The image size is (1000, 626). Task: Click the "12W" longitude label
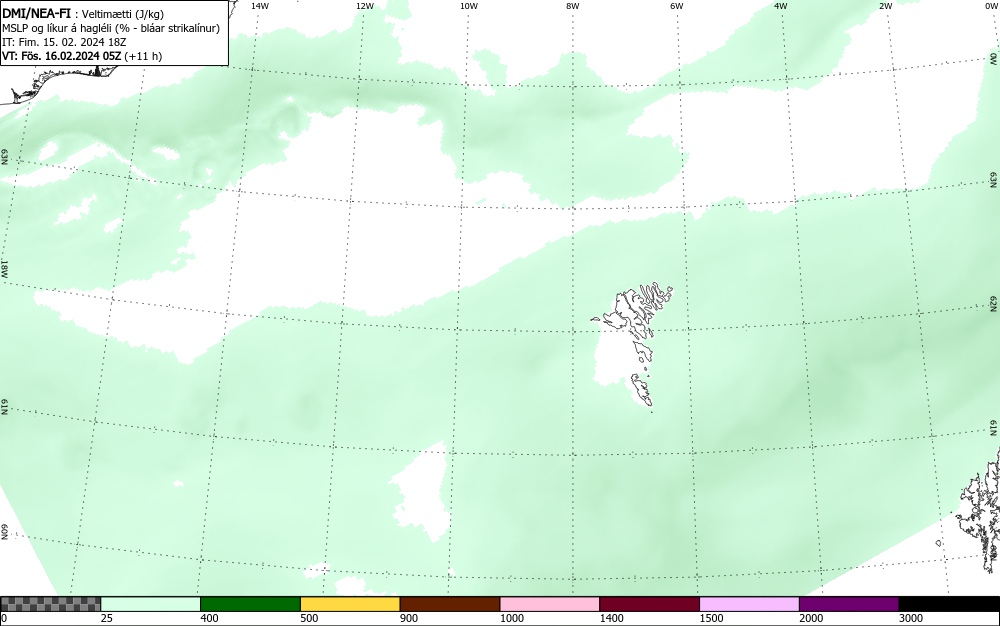click(x=364, y=6)
